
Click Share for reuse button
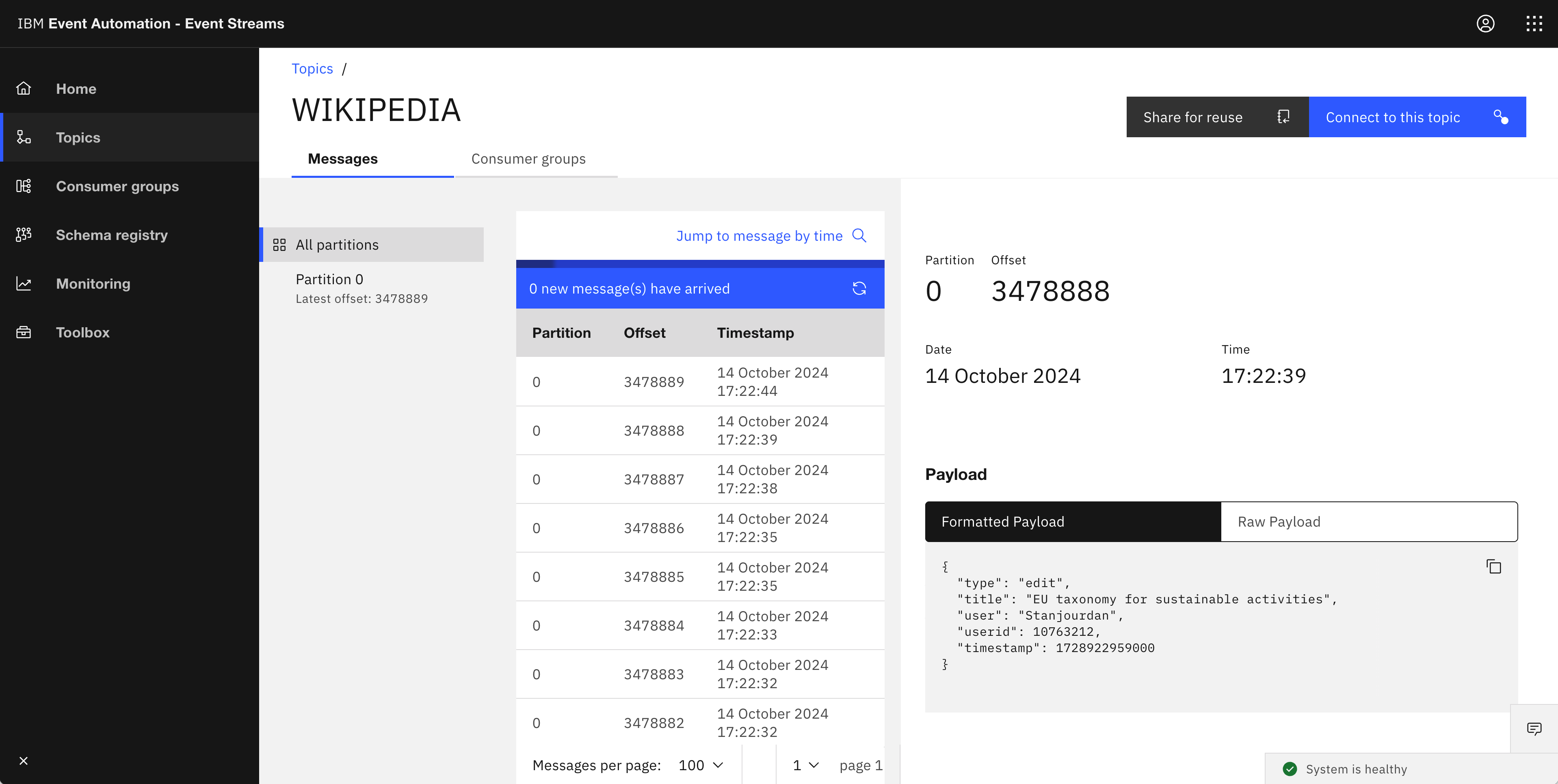point(1217,117)
